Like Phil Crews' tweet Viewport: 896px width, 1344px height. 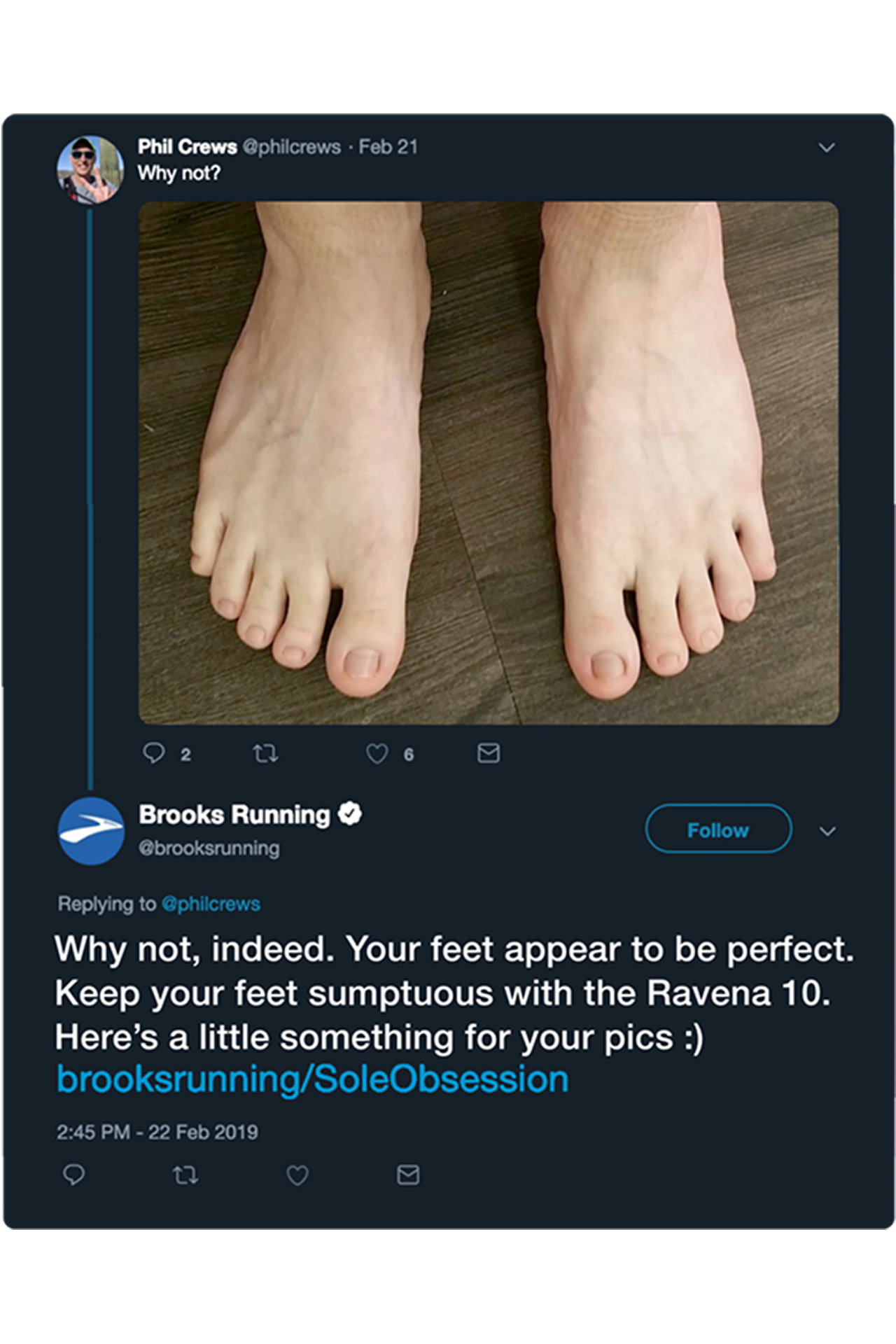coord(377,754)
